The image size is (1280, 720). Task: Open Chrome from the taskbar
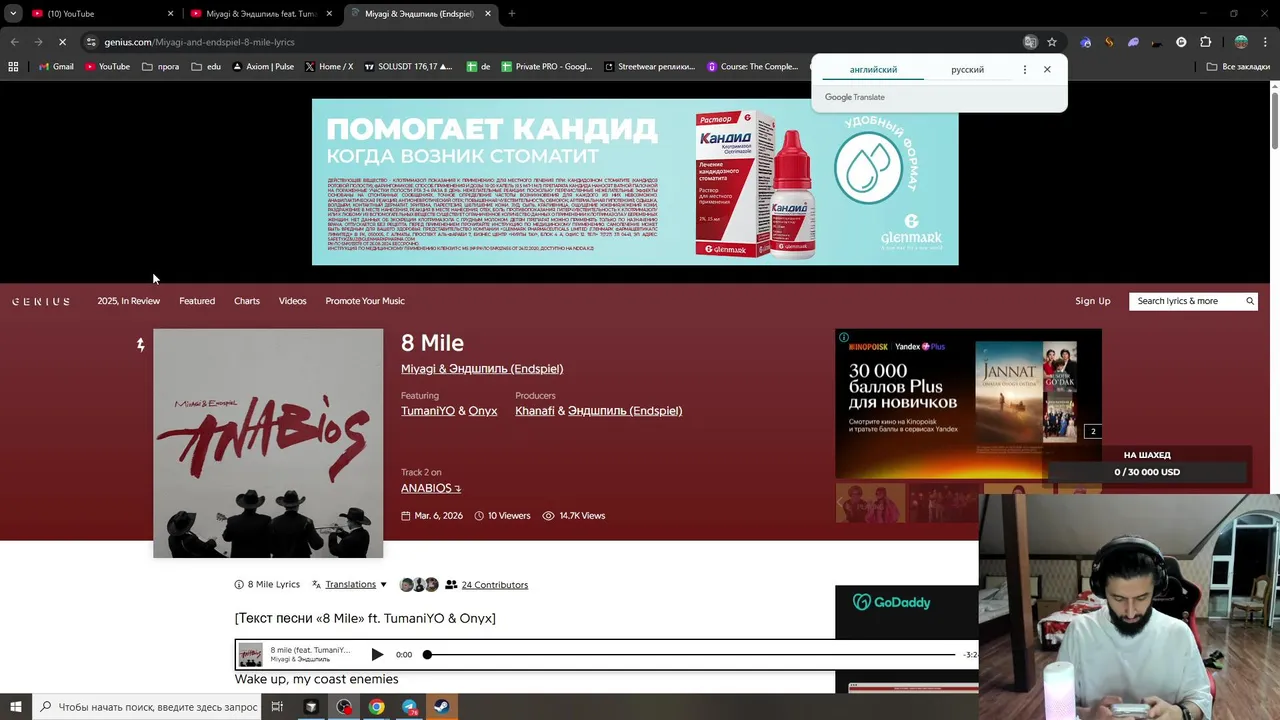tap(376, 707)
